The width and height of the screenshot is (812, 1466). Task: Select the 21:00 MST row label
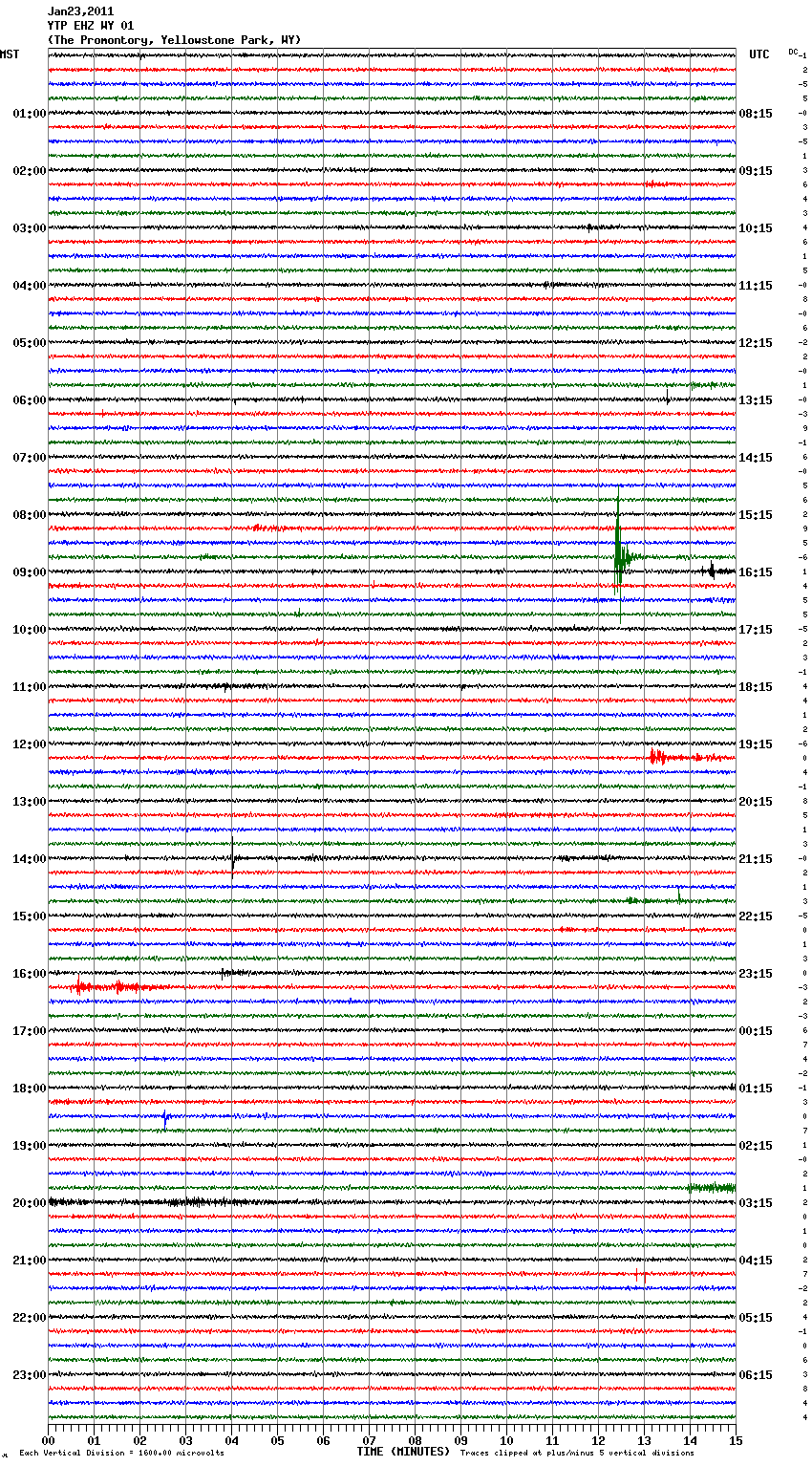click(x=29, y=1261)
